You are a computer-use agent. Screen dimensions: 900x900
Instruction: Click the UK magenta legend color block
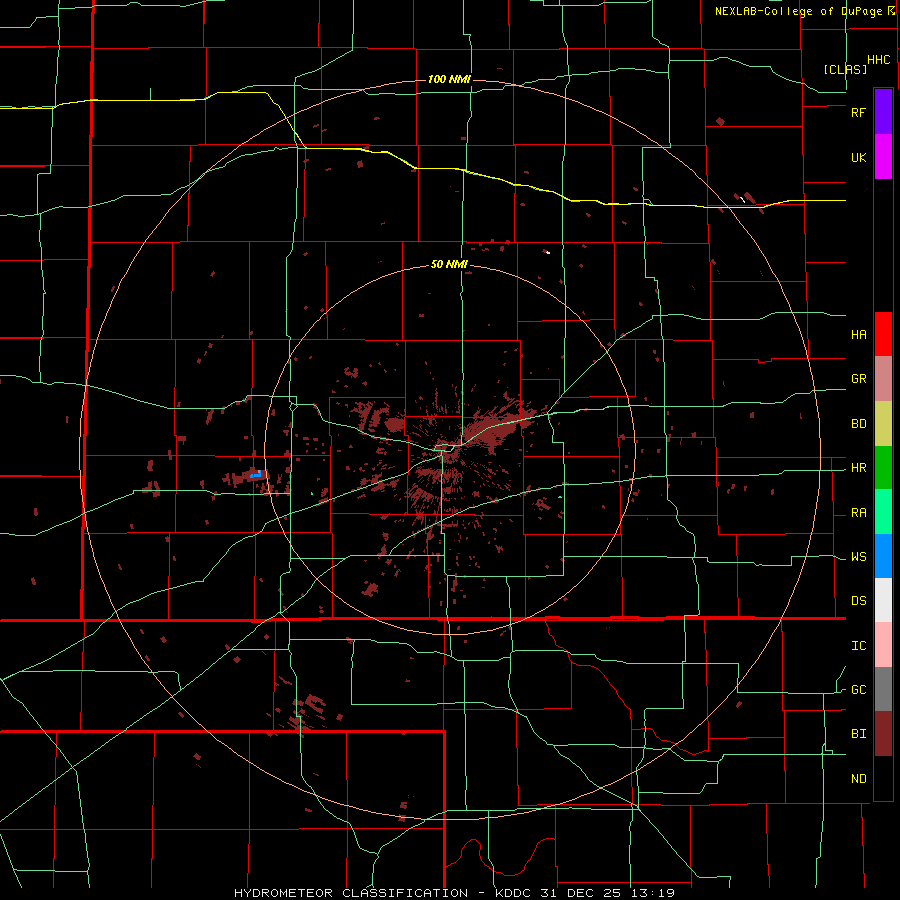point(883,157)
